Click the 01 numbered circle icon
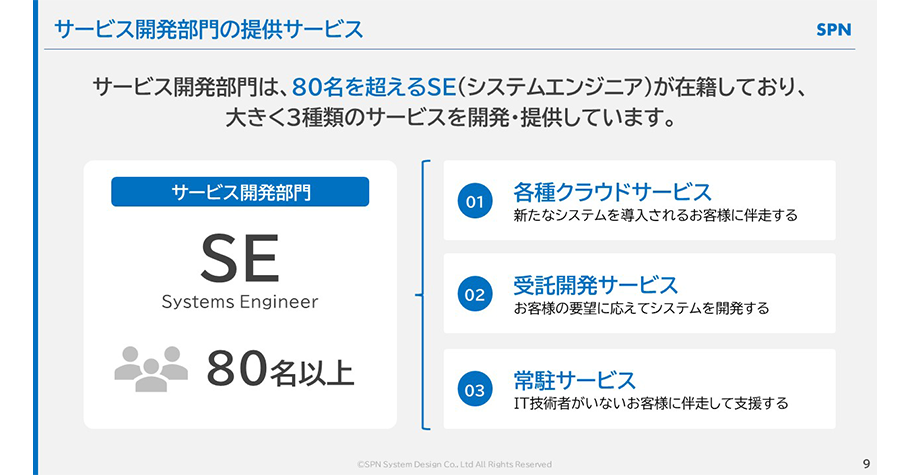 coord(475,202)
